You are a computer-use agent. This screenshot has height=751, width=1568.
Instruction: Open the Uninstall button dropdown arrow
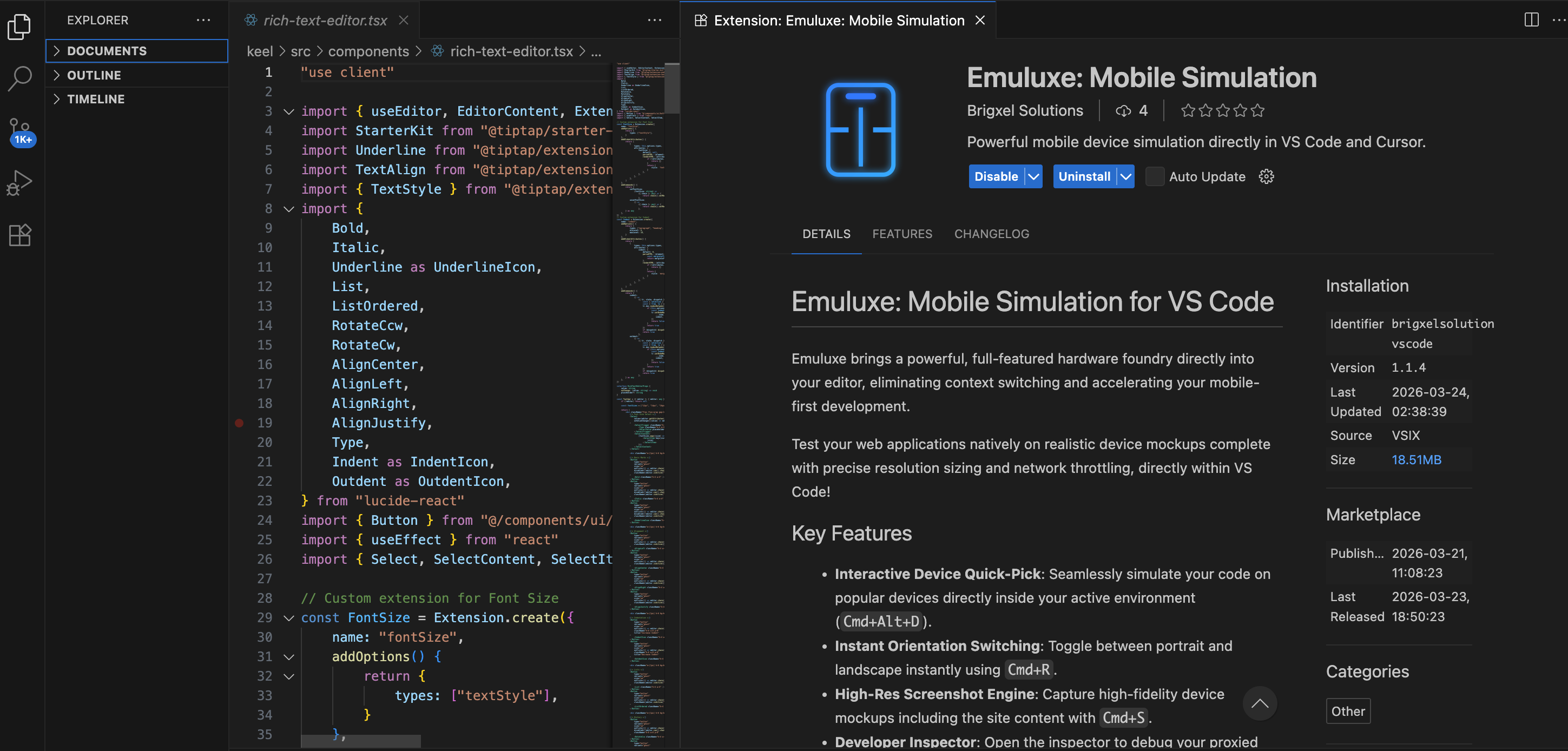[x=1126, y=176]
